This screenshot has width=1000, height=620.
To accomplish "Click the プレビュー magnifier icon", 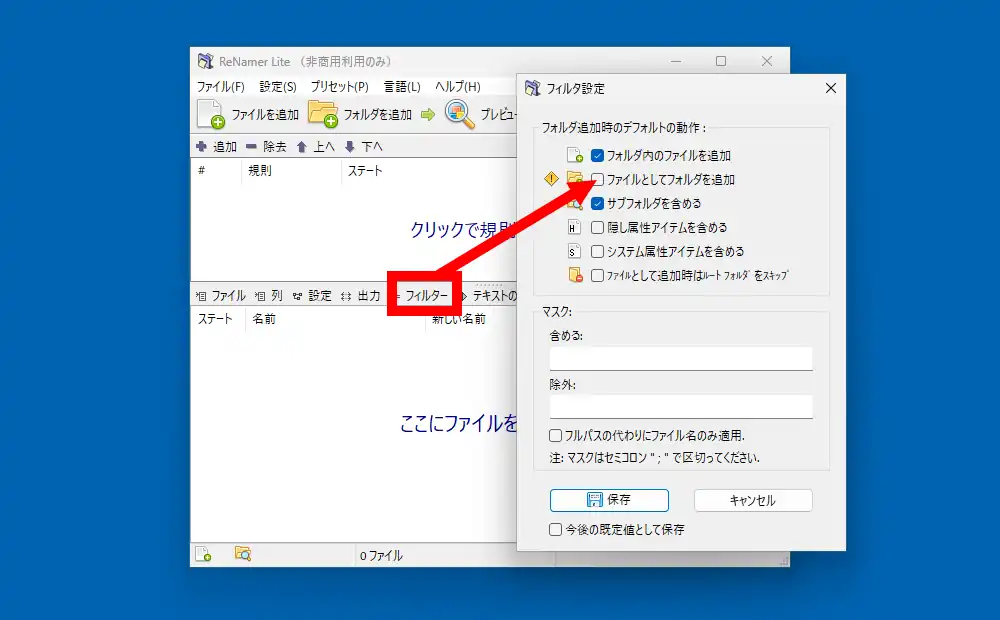I will [x=459, y=114].
